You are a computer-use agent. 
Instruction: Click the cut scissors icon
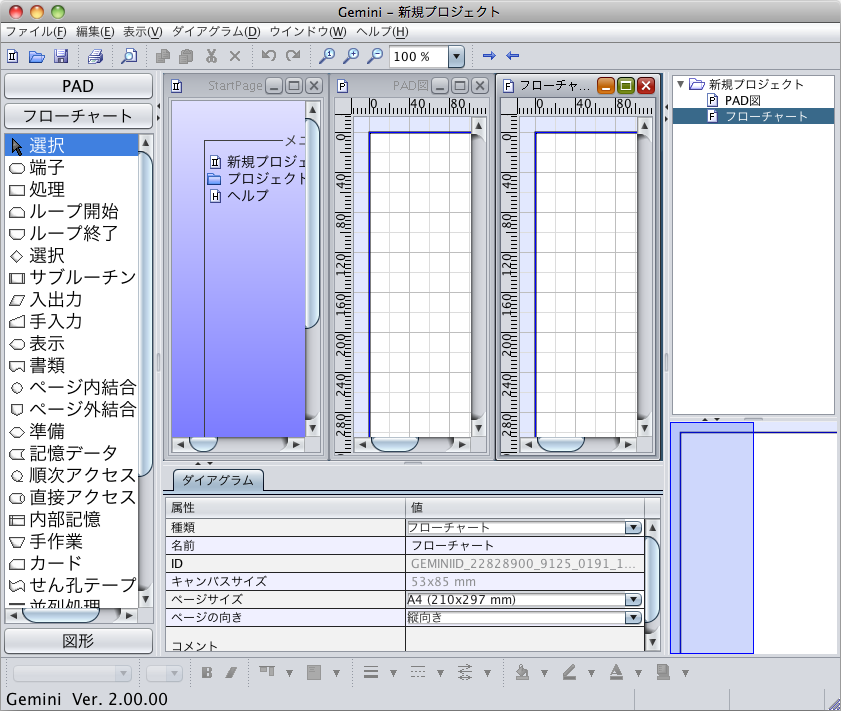(x=211, y=56)
